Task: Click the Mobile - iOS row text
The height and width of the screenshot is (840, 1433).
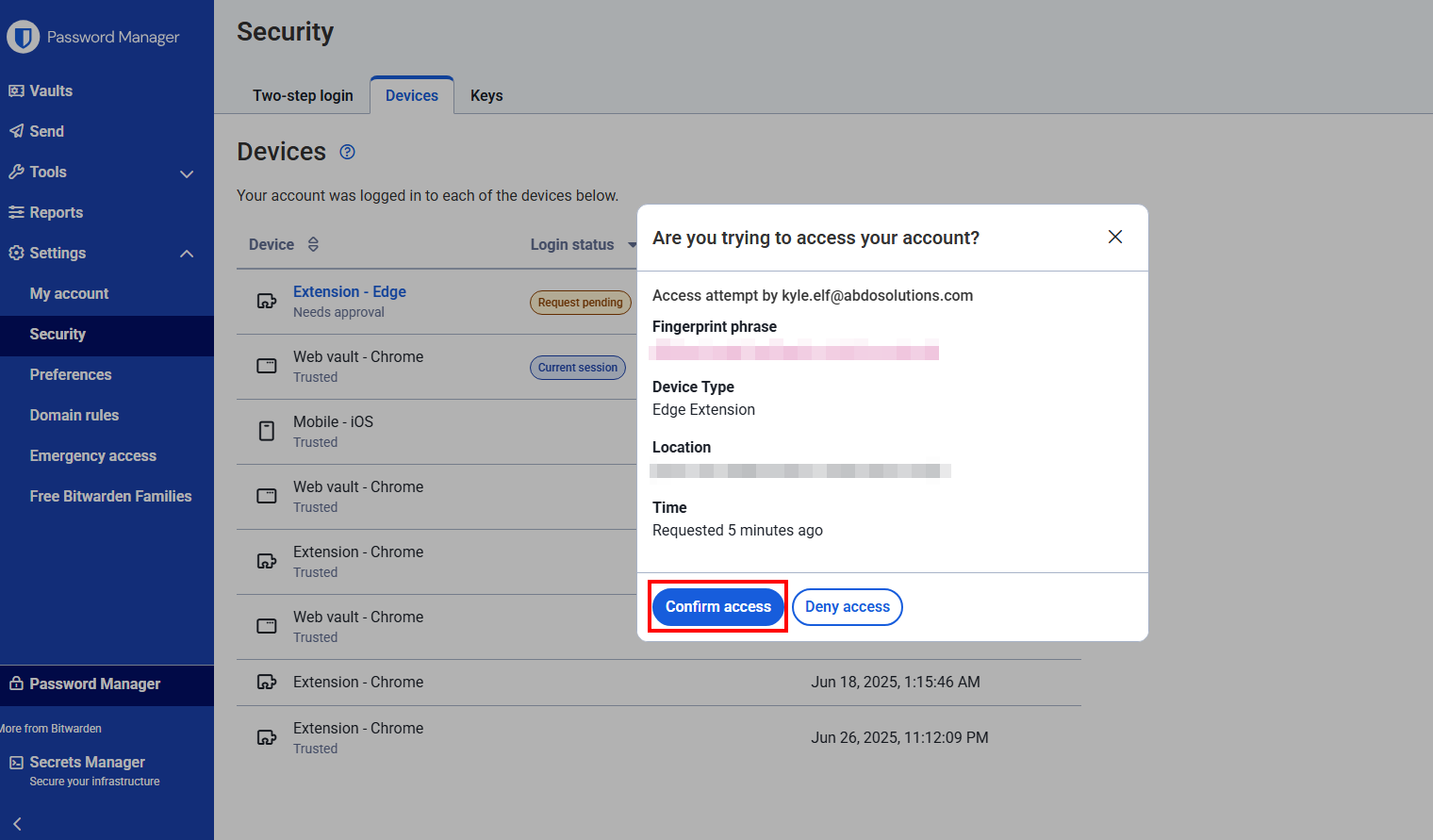Action: point(333,421)
